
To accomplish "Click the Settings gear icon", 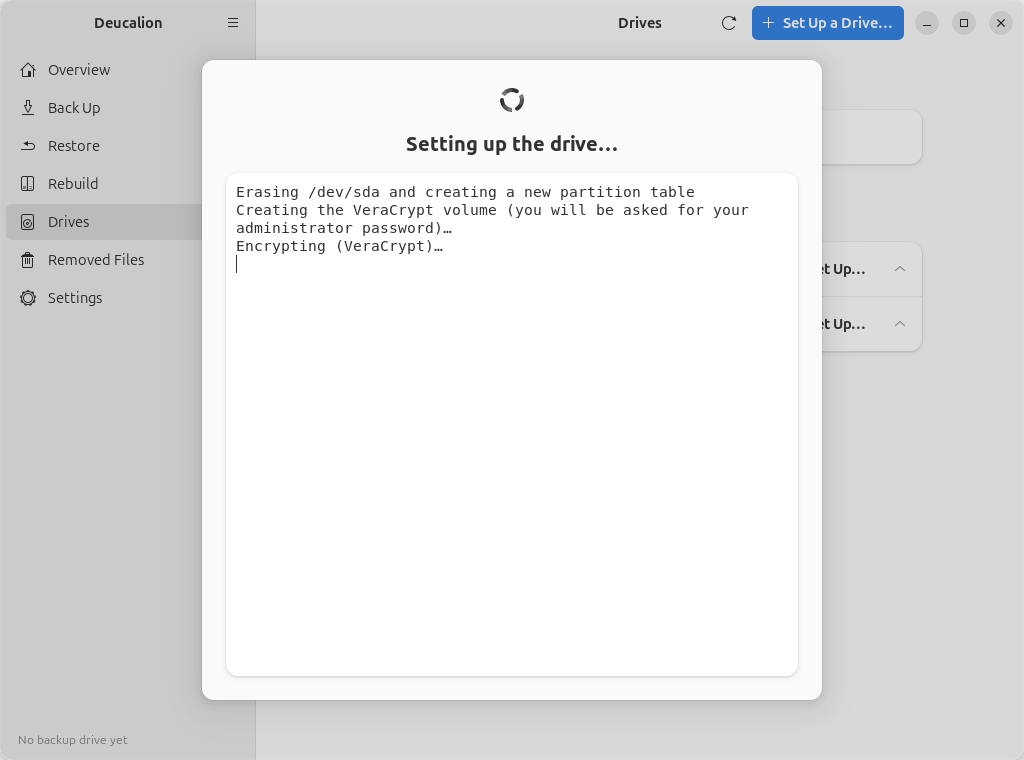I will [x=27, y=298].
